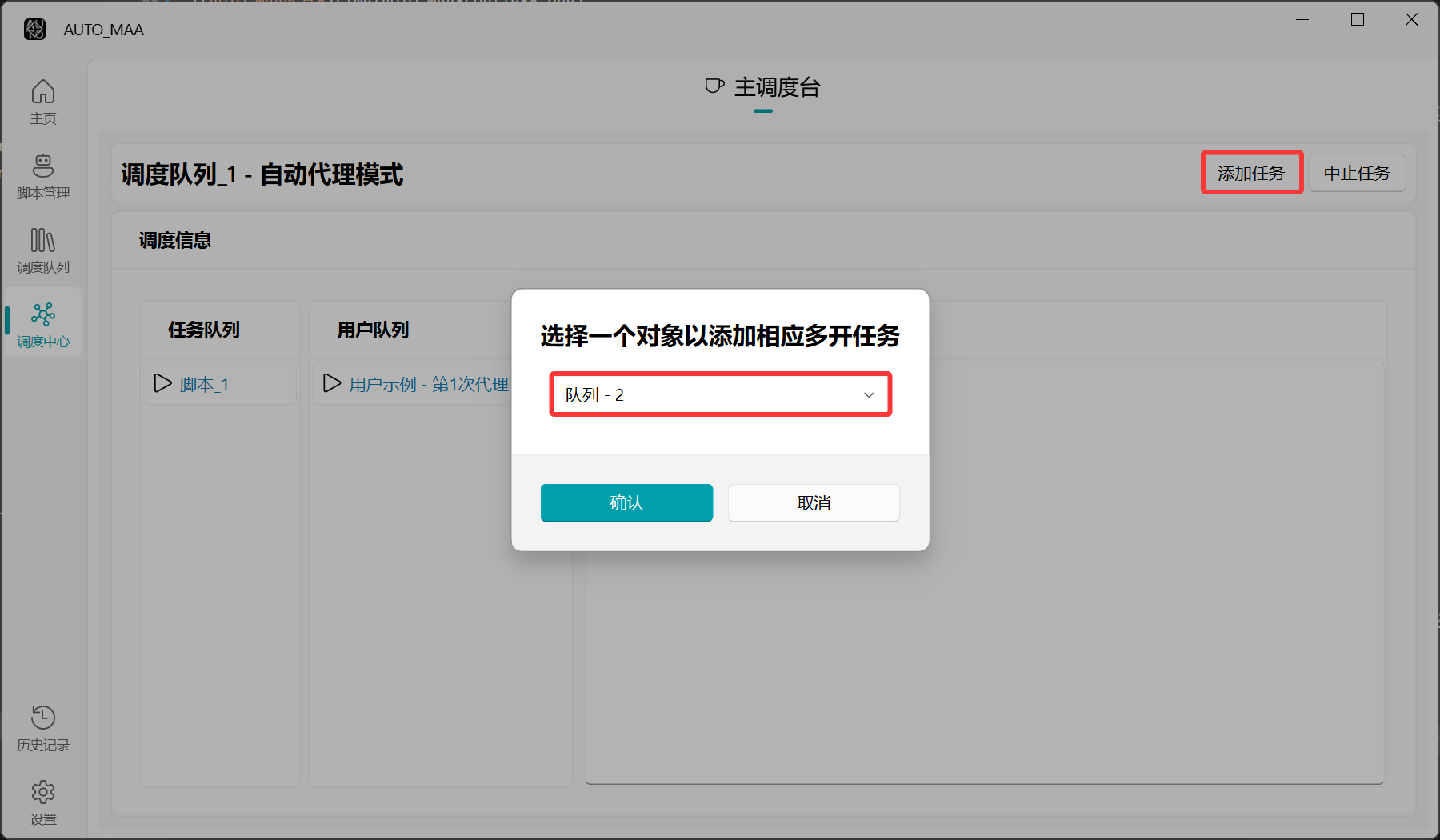Maximize the AUTO_MAA window
The height and width of the screenshot is (840, 1440).
pyautogui.click(x=1358, y=20)
